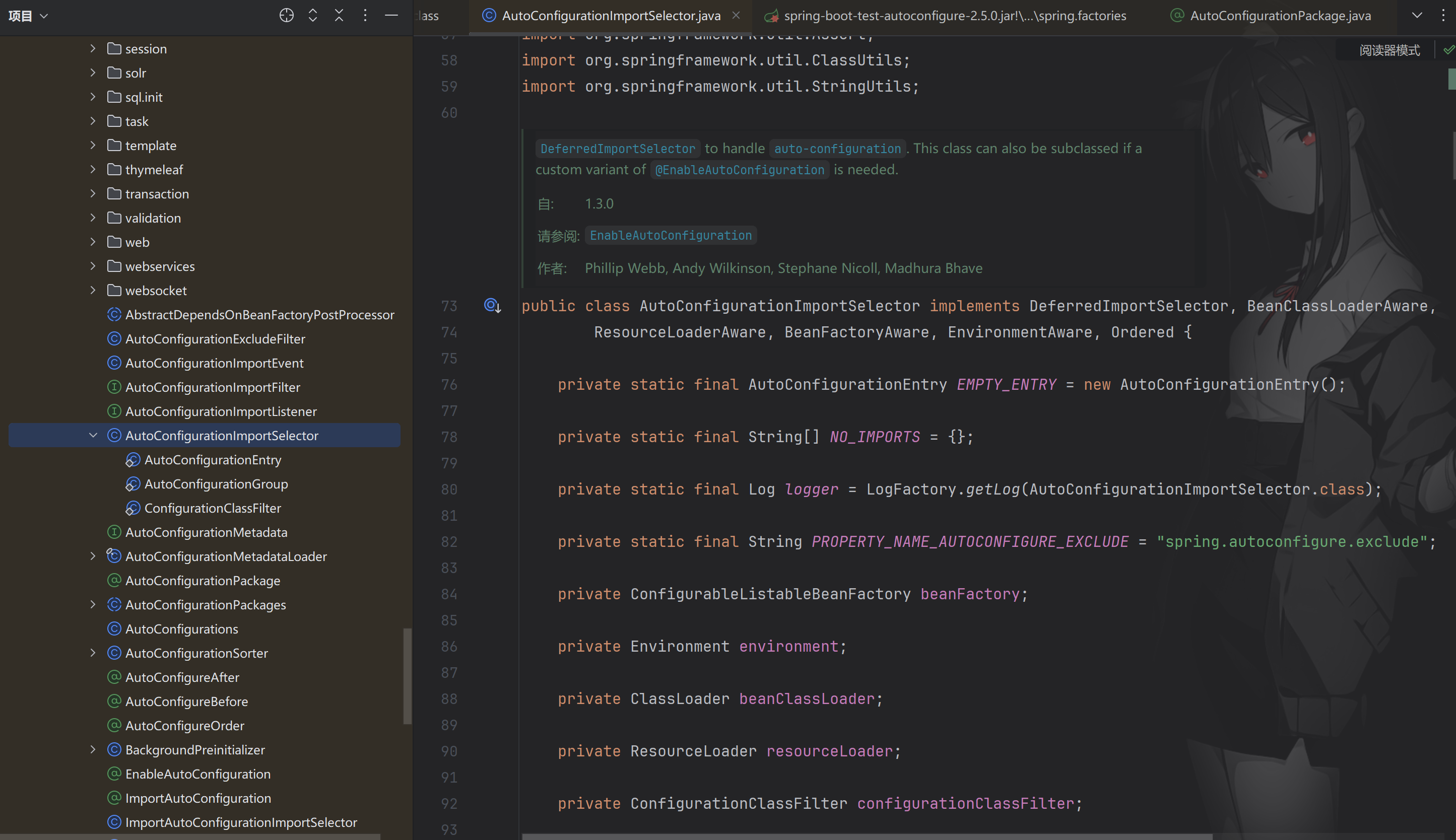Open the EnableAutoConfiguration see-also link
1456x840 pixels.
[x=671, y=235]
